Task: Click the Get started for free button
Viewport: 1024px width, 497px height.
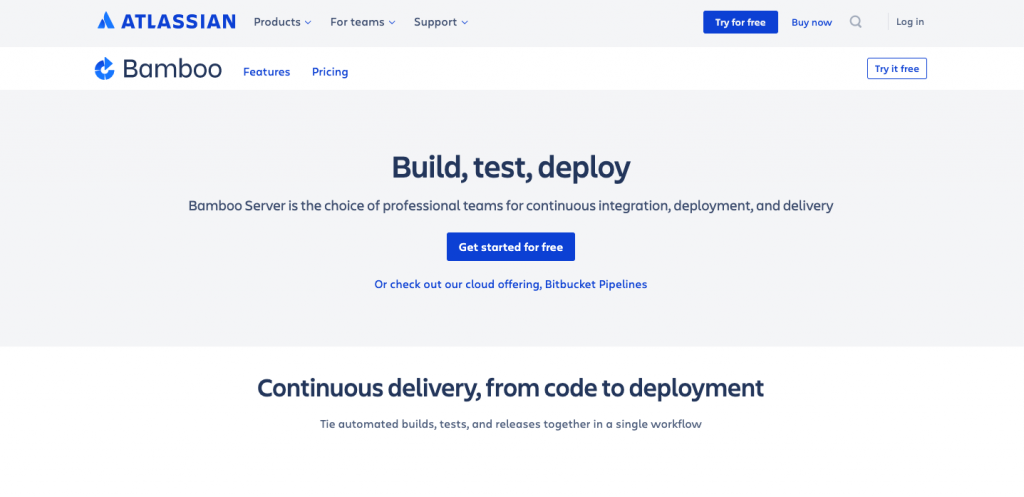Action: (x=511, y=247)
